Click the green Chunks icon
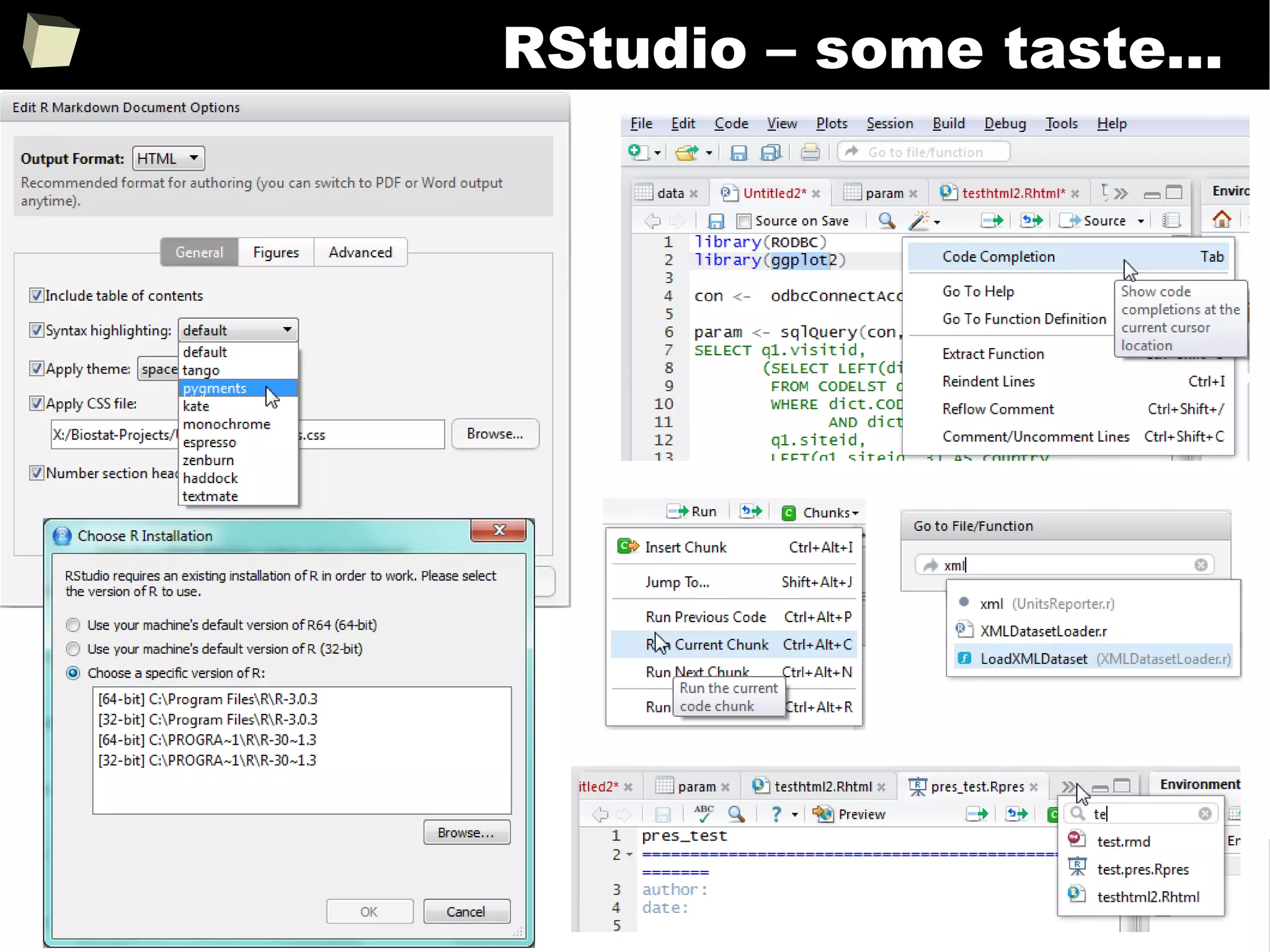 coord(788,513)
